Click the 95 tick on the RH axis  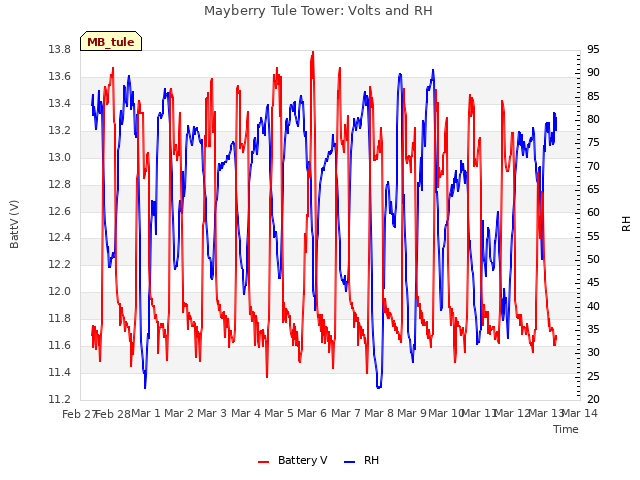coord(593,50)
